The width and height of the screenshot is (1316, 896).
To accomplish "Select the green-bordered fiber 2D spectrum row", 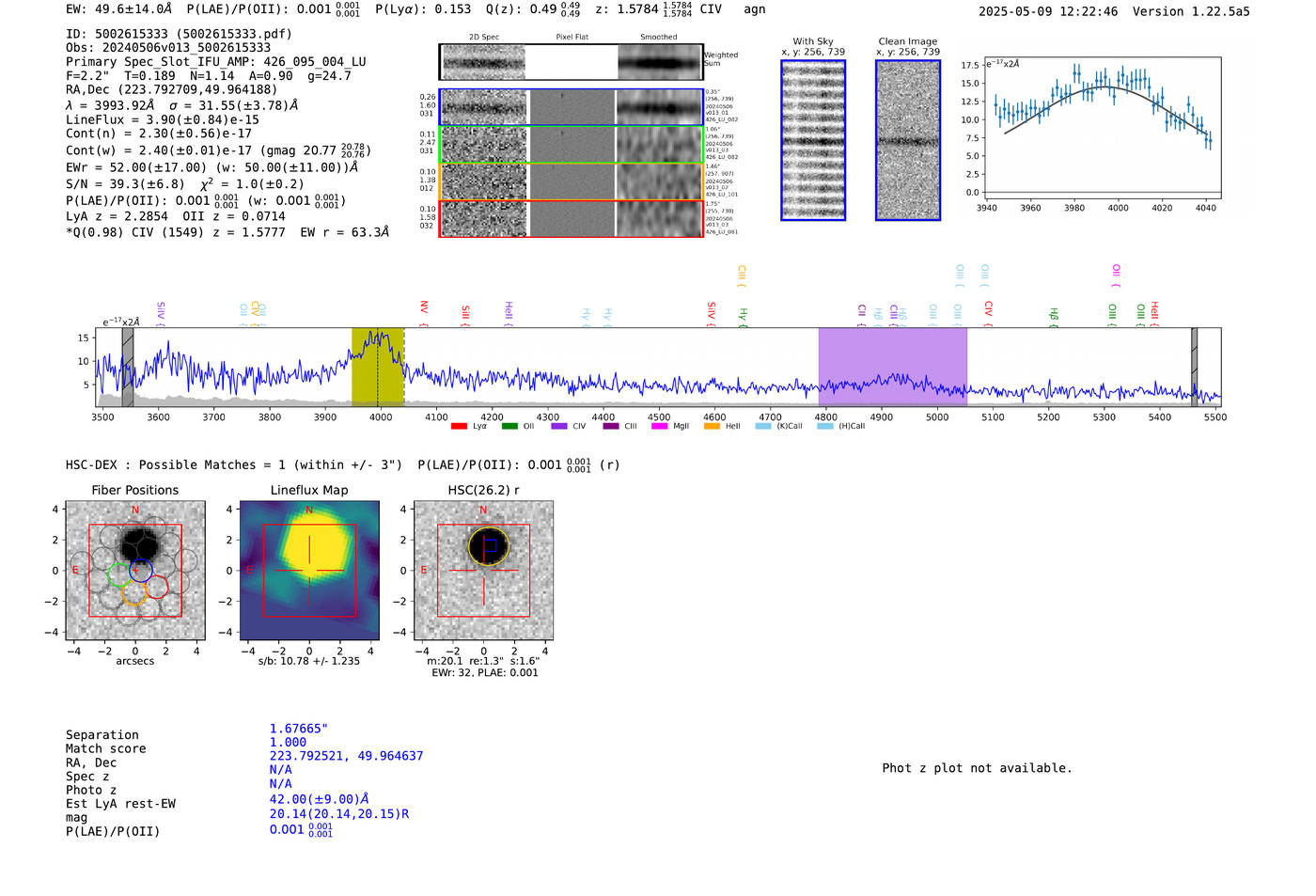I will 572,145.
